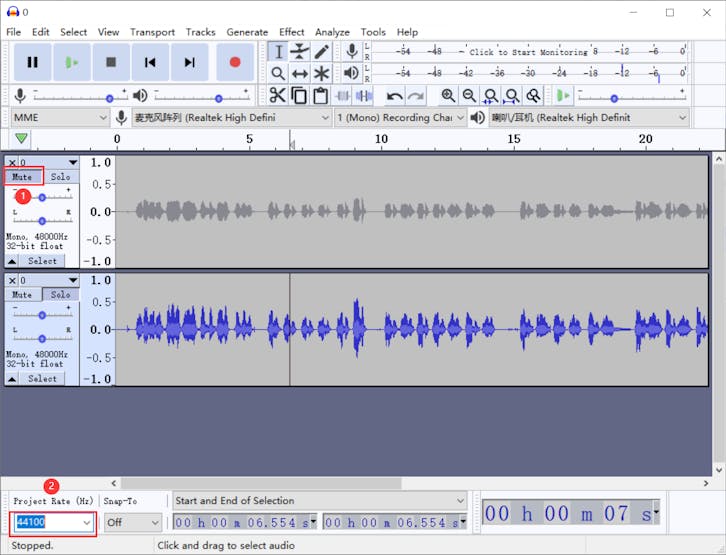Open the Generate menu
This screenshot has width=726, height=555.
point(247,32)
